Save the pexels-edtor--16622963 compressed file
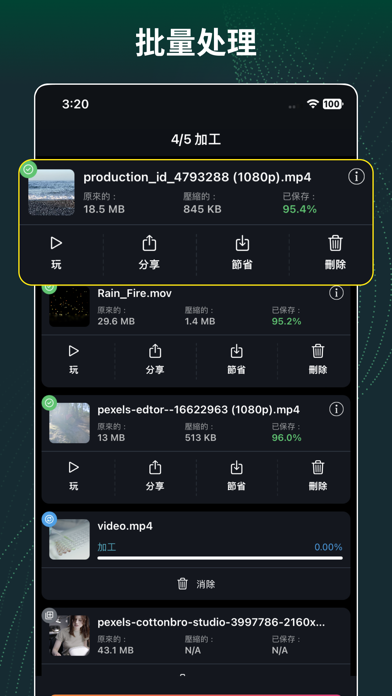 (236, 476)
